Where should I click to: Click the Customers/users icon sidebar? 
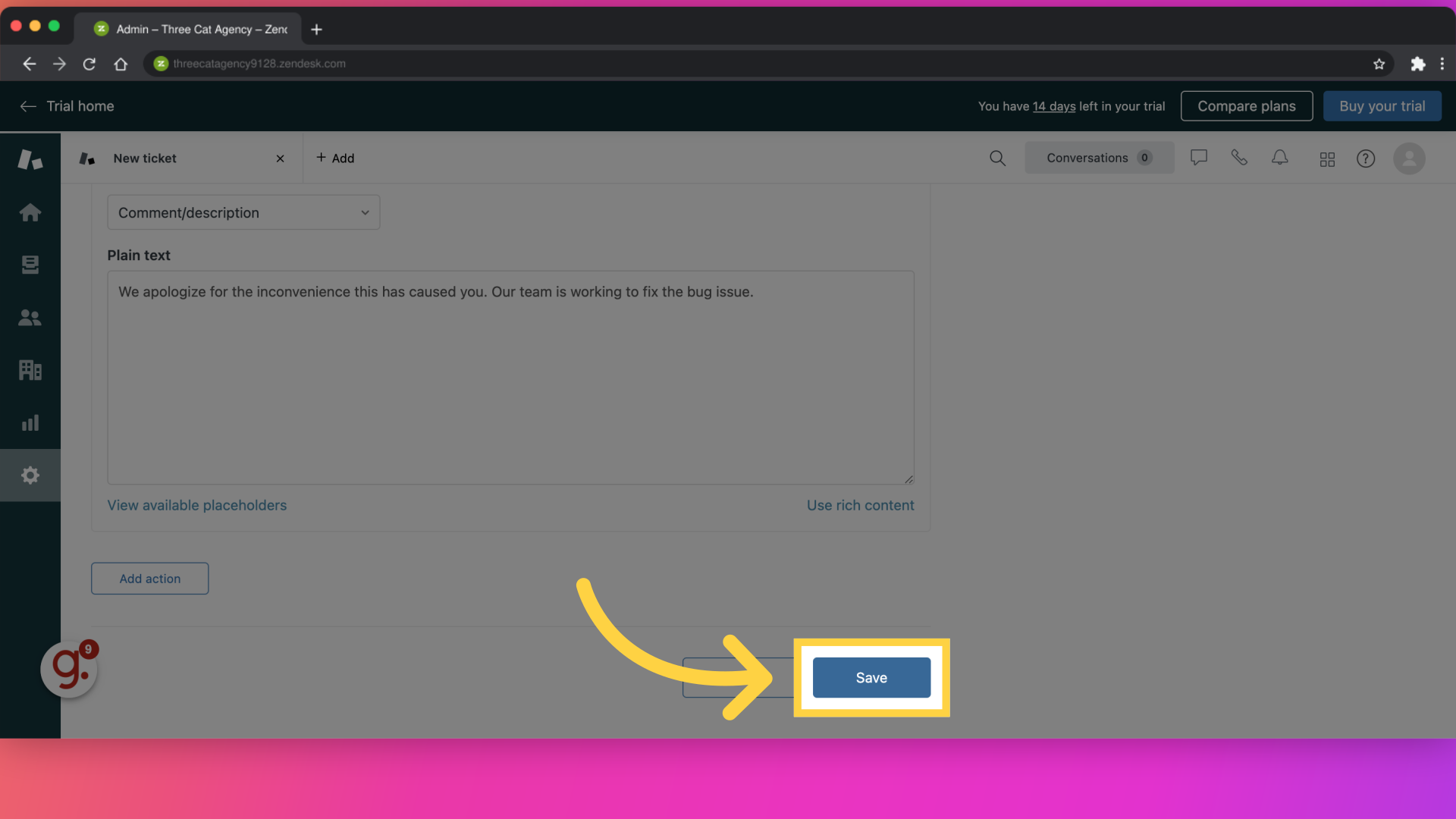click(30, 317)
